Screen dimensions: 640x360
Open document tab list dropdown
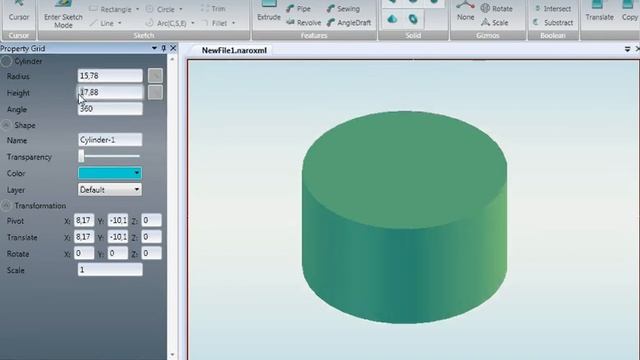pos(627,49)
